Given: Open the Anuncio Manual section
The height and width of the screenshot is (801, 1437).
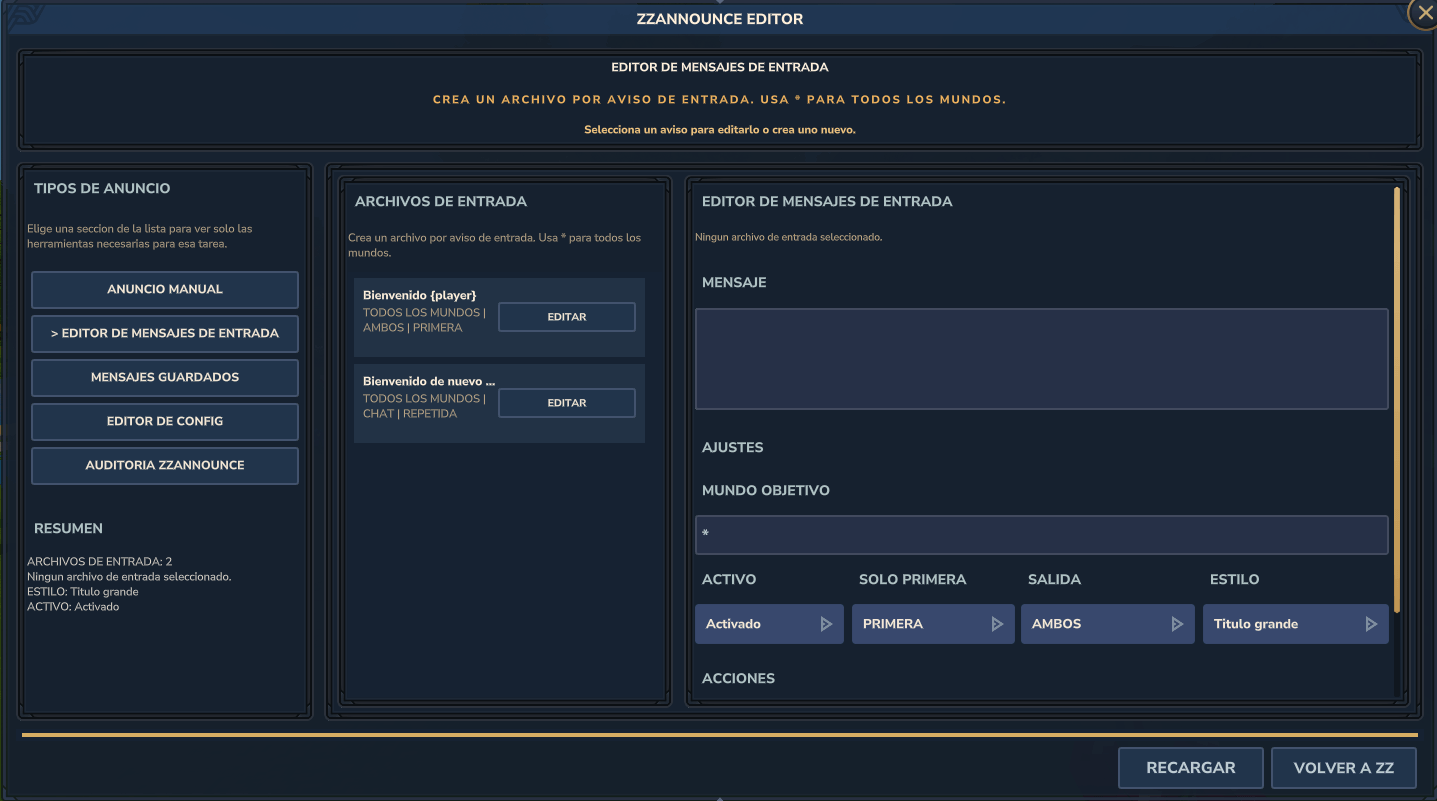Looking at the screenshot, I should point(165,289).
